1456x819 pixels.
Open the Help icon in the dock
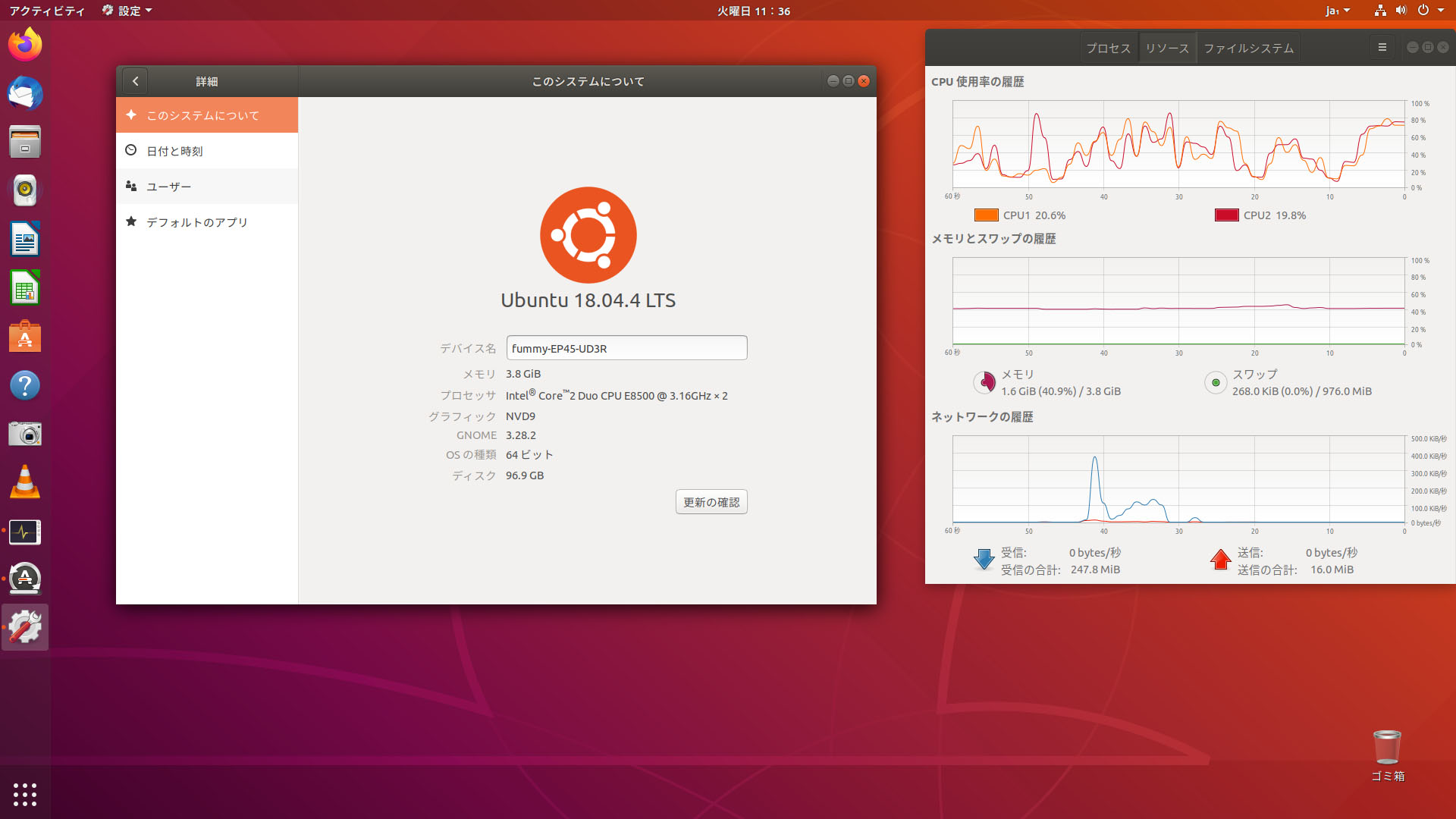tap(25, 385)
